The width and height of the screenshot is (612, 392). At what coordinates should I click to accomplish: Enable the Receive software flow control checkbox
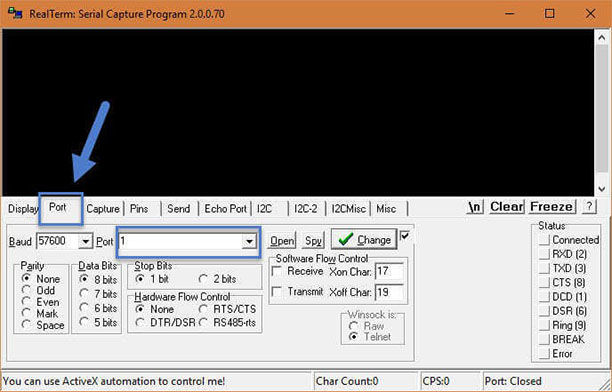(277, 271)
